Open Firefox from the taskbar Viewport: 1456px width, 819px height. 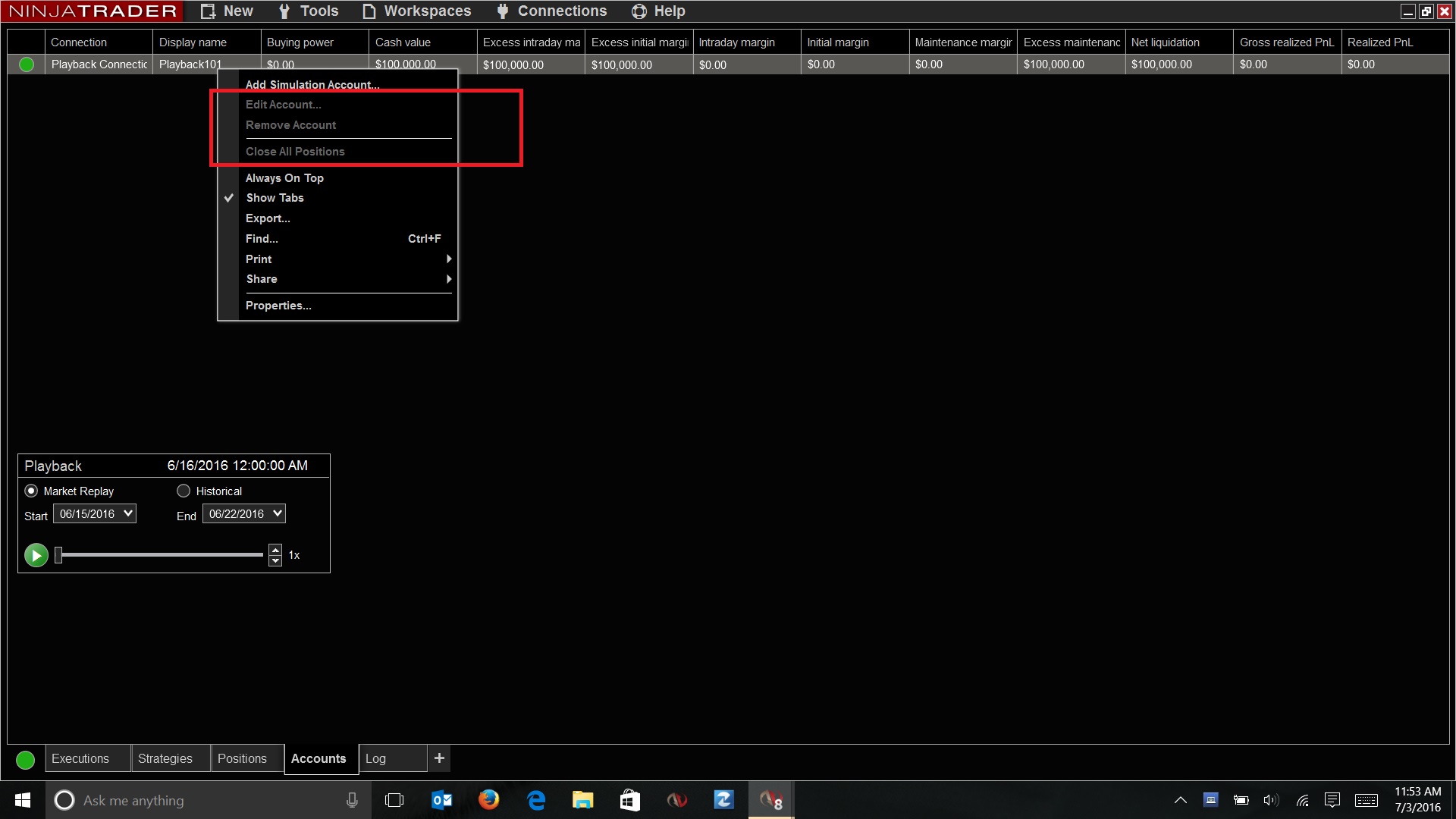click(489, 800)
